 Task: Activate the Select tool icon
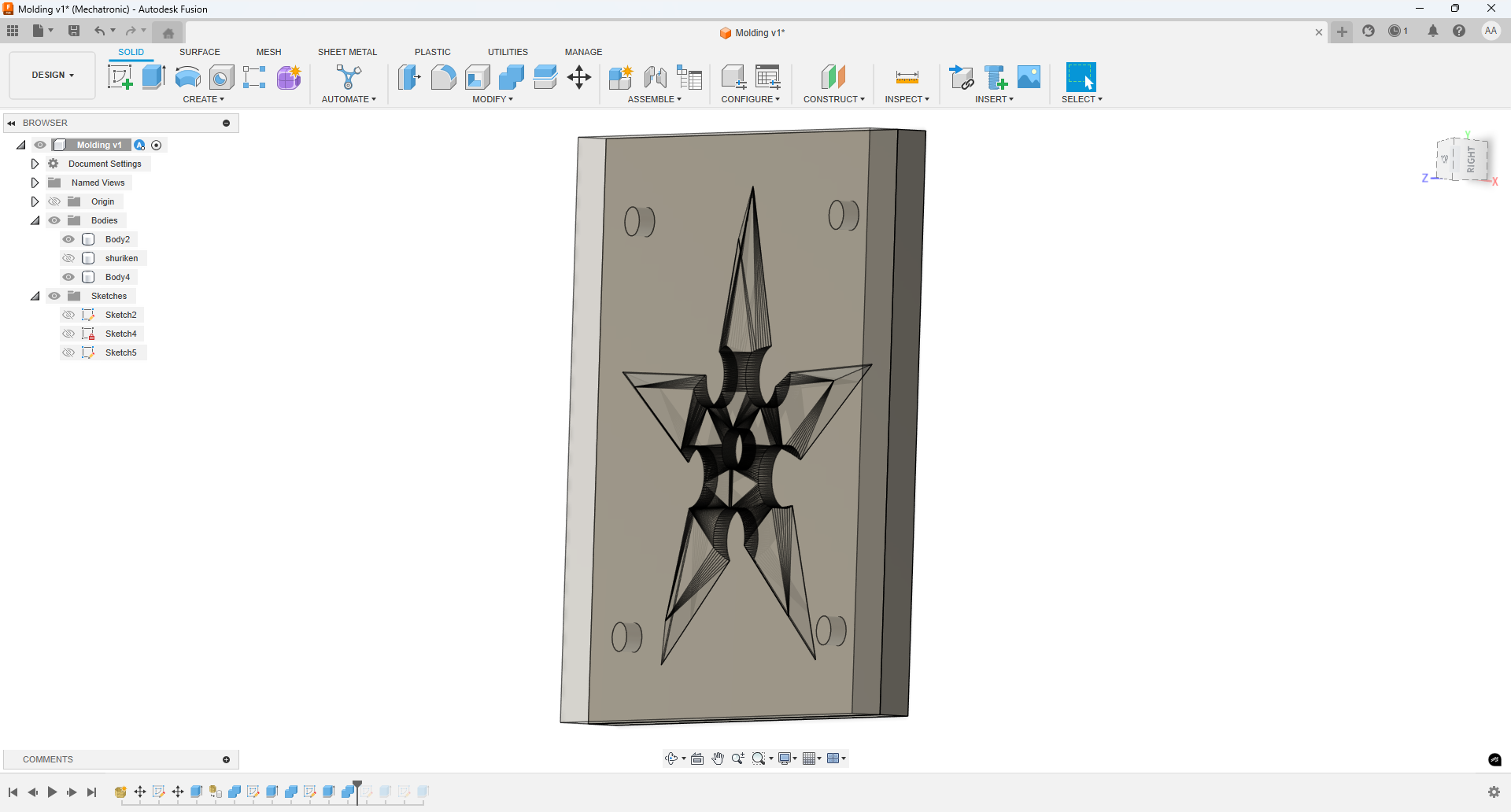click(1081, 77)
